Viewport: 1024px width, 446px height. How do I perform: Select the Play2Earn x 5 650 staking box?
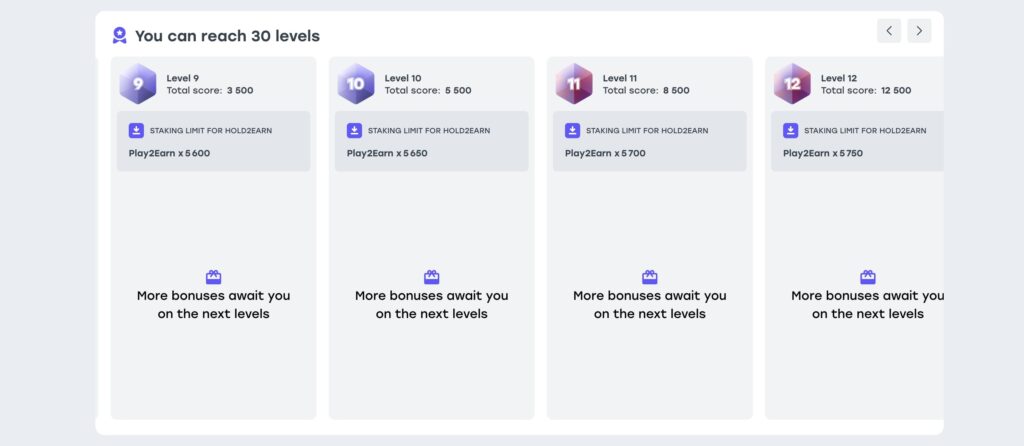pyautogui.click(x=432, y=141)
